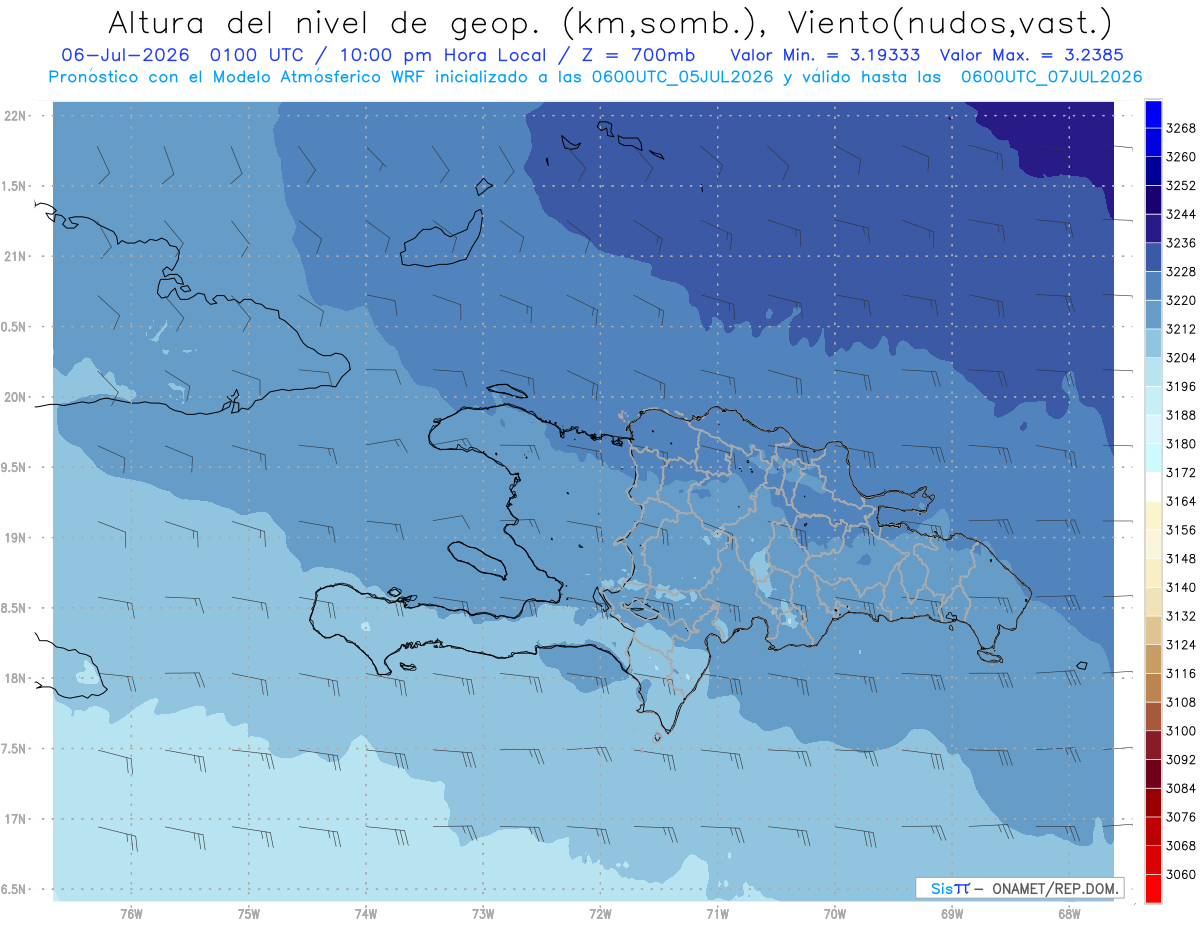
Task: Click the 76W longitude axis label
Action: [131, 914]
